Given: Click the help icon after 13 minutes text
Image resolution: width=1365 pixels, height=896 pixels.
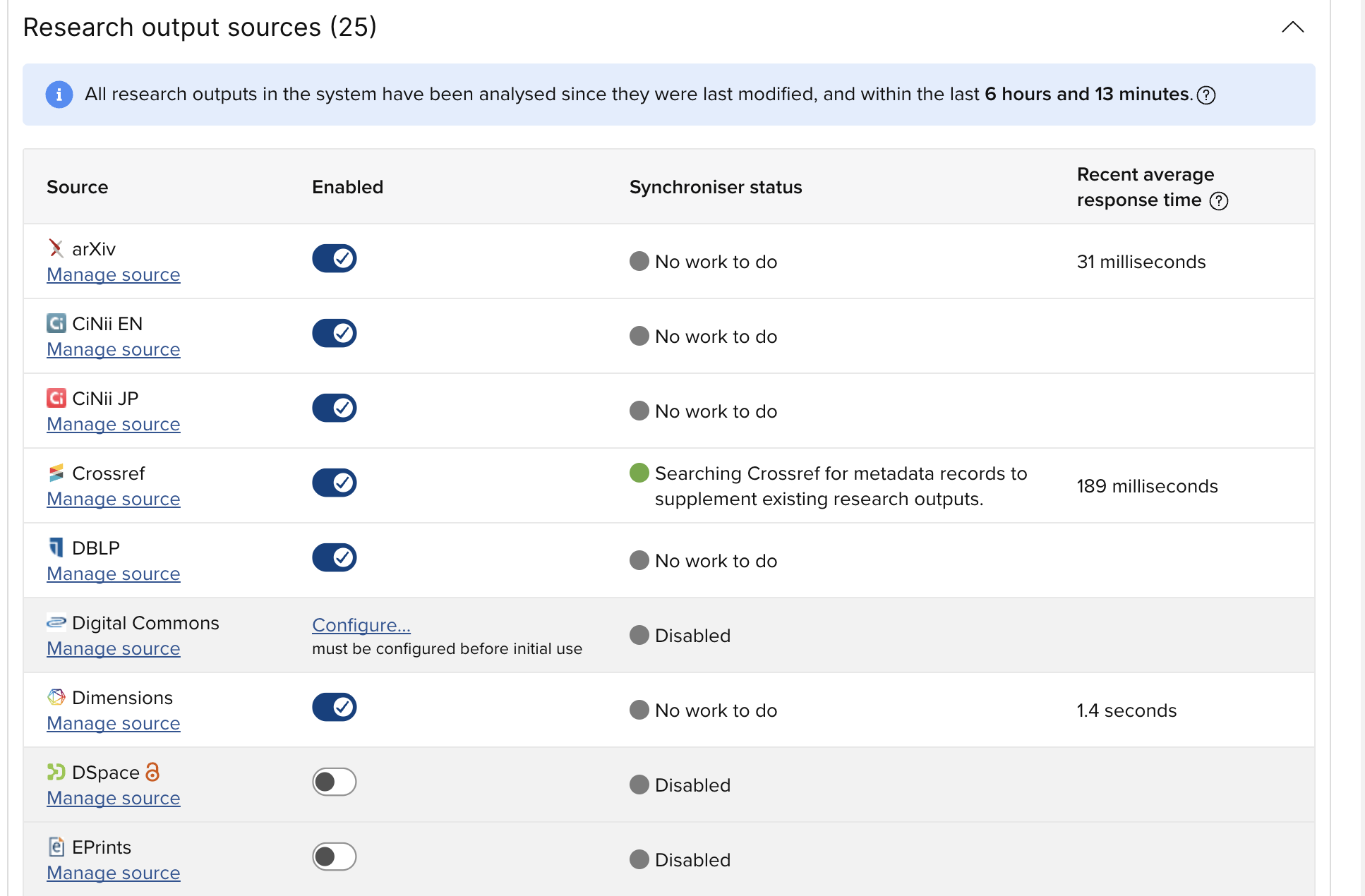Looking at the screenshot, I should pyautogui.click(x=1206, y=95).
